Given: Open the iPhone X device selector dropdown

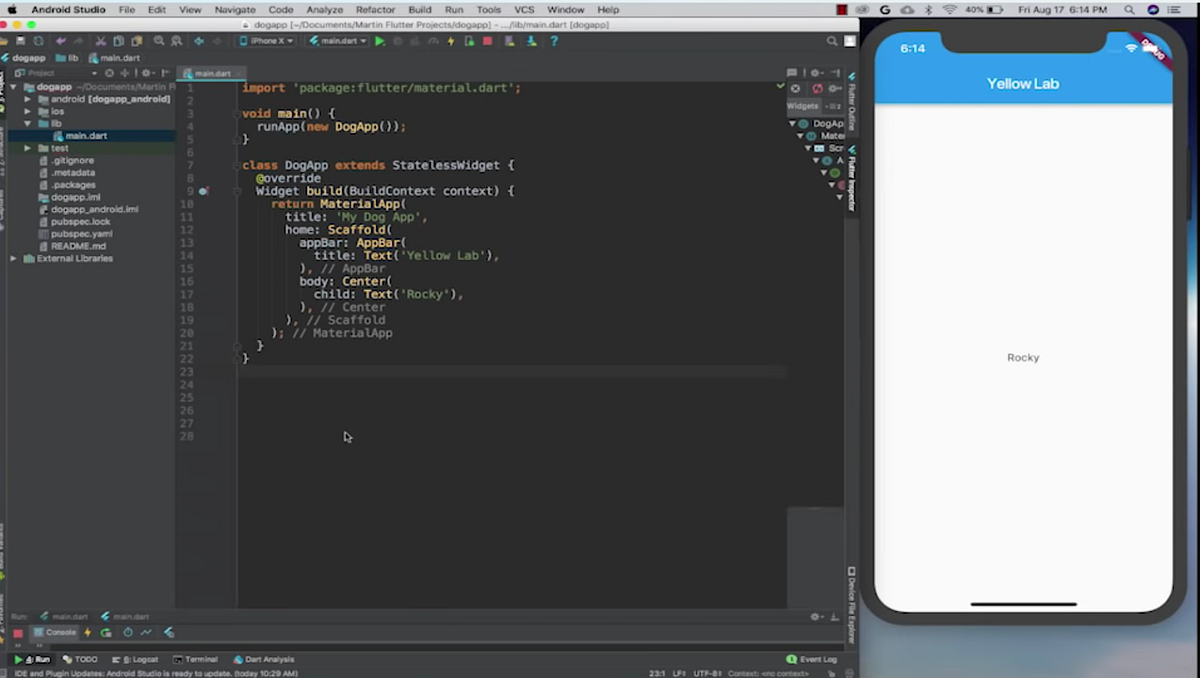Looking at the screenshot, I should 265,41.
